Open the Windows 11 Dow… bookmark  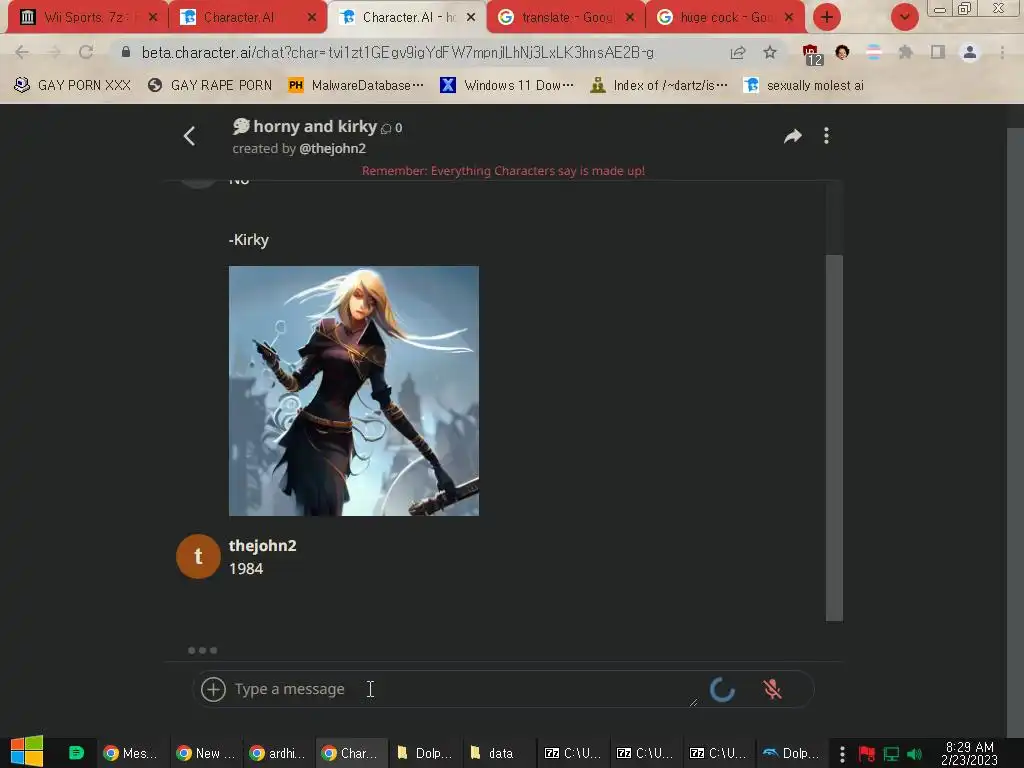[507, 85]
